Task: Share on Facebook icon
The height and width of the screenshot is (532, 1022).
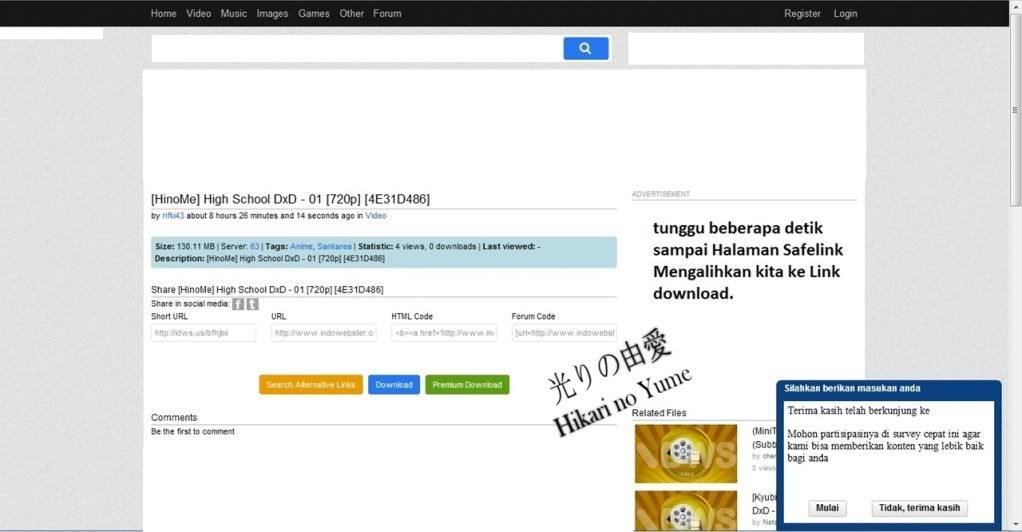Action: tap(238, 304)
